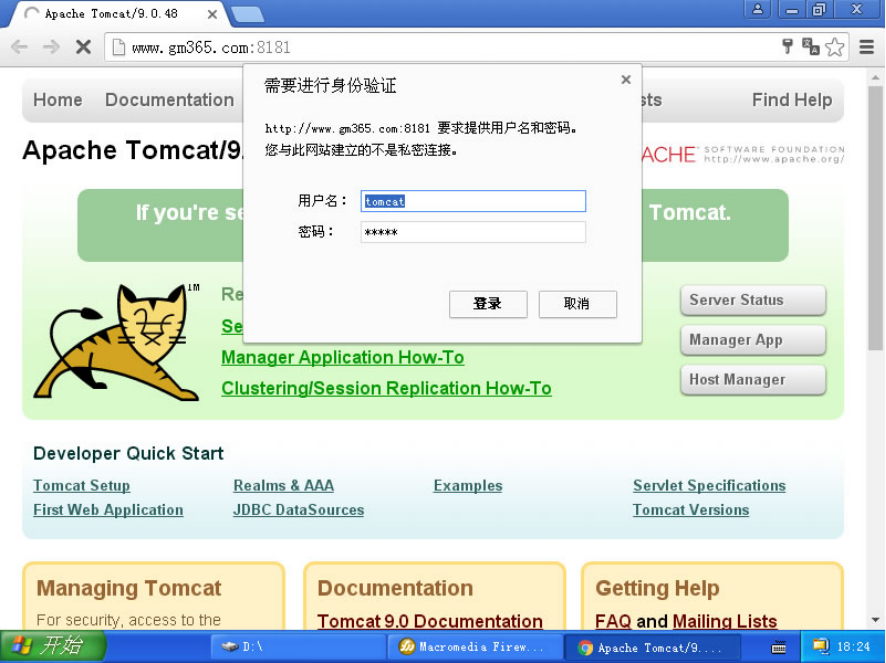The height and width of the screenshot is (663, 886).
Task: Click the browser back arrow
Action: [19, 47]
